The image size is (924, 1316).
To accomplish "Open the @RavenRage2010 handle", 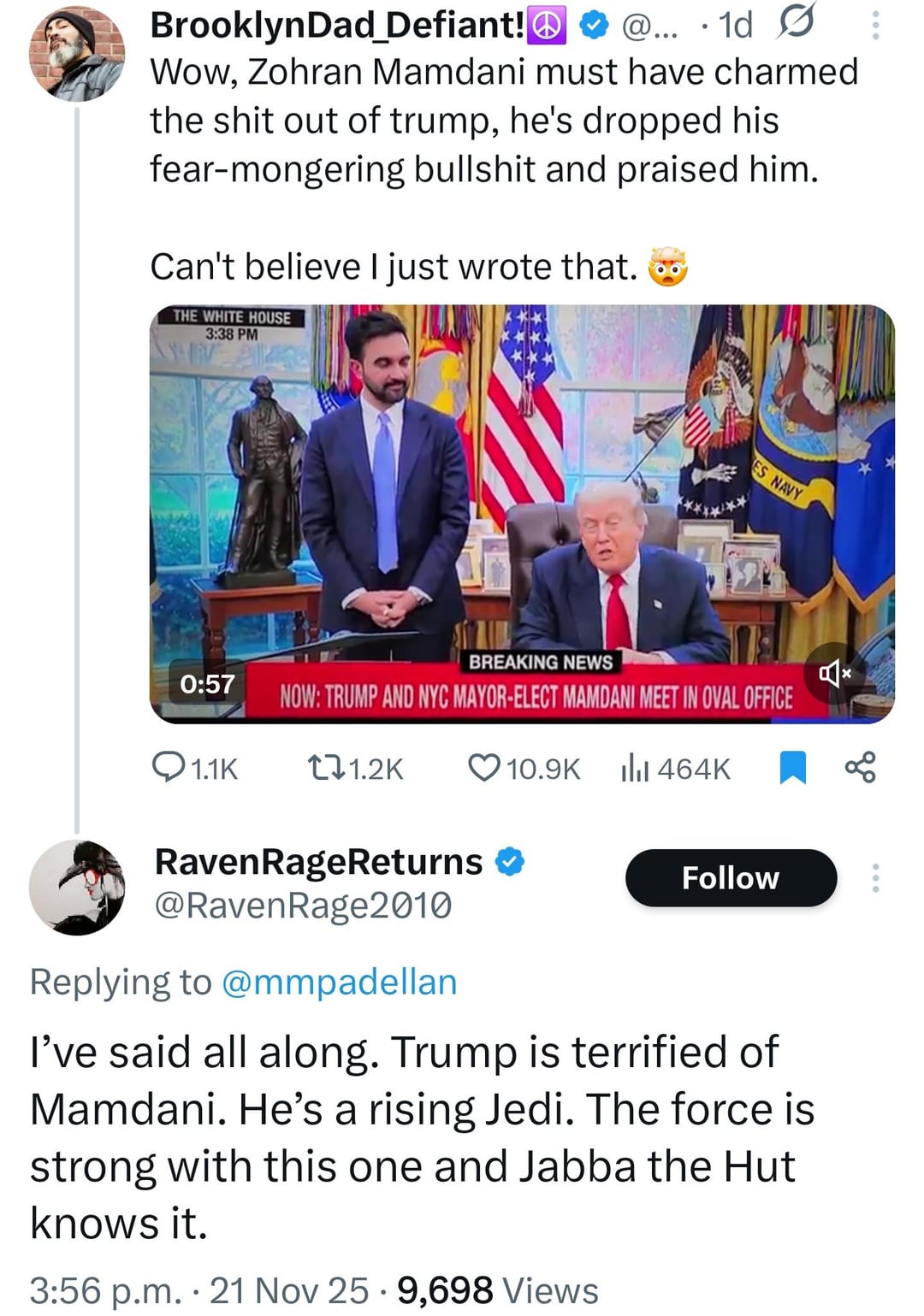I will [303, 906].
